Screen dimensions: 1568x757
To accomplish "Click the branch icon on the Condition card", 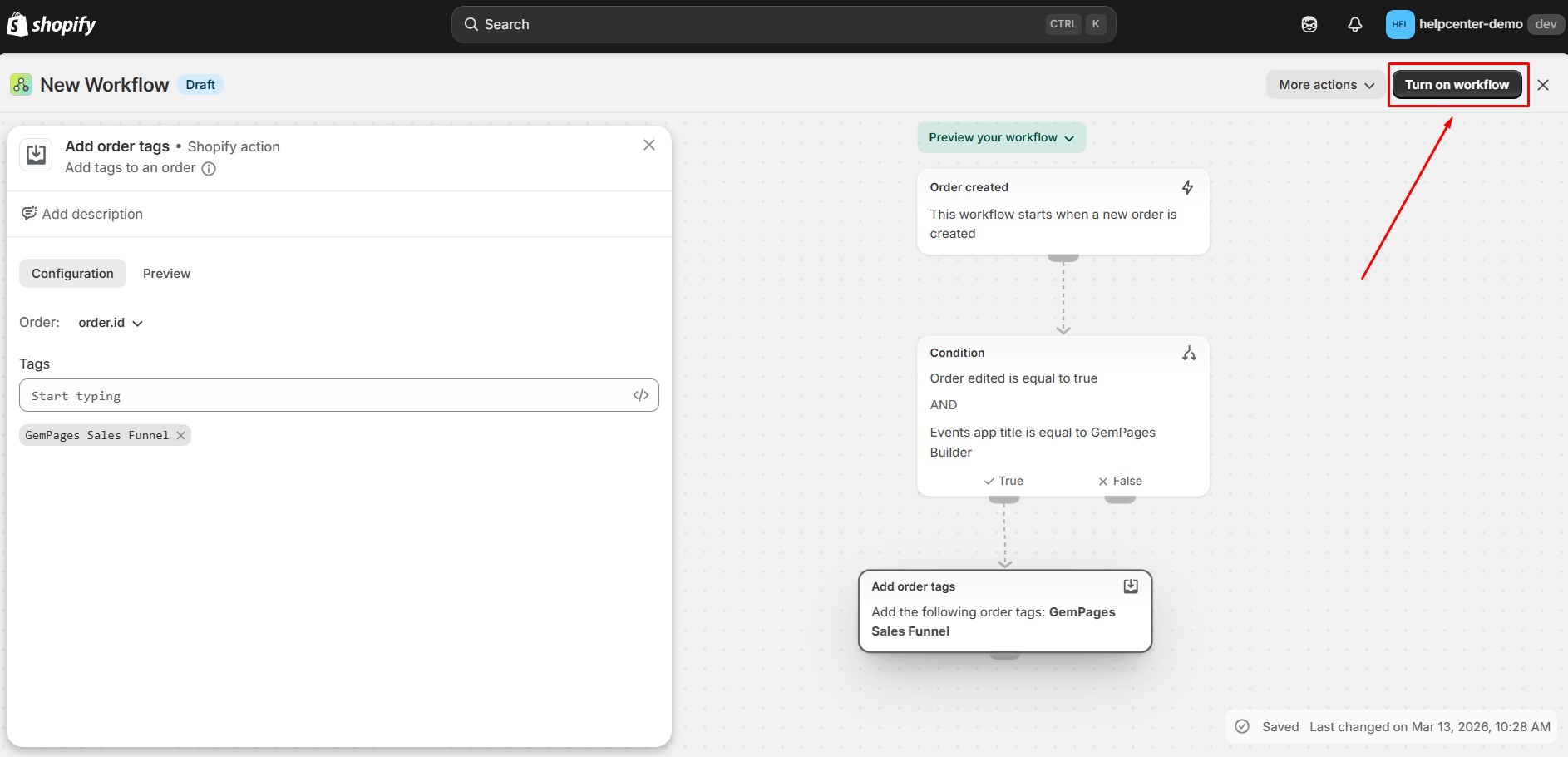I will (1188, 353).
